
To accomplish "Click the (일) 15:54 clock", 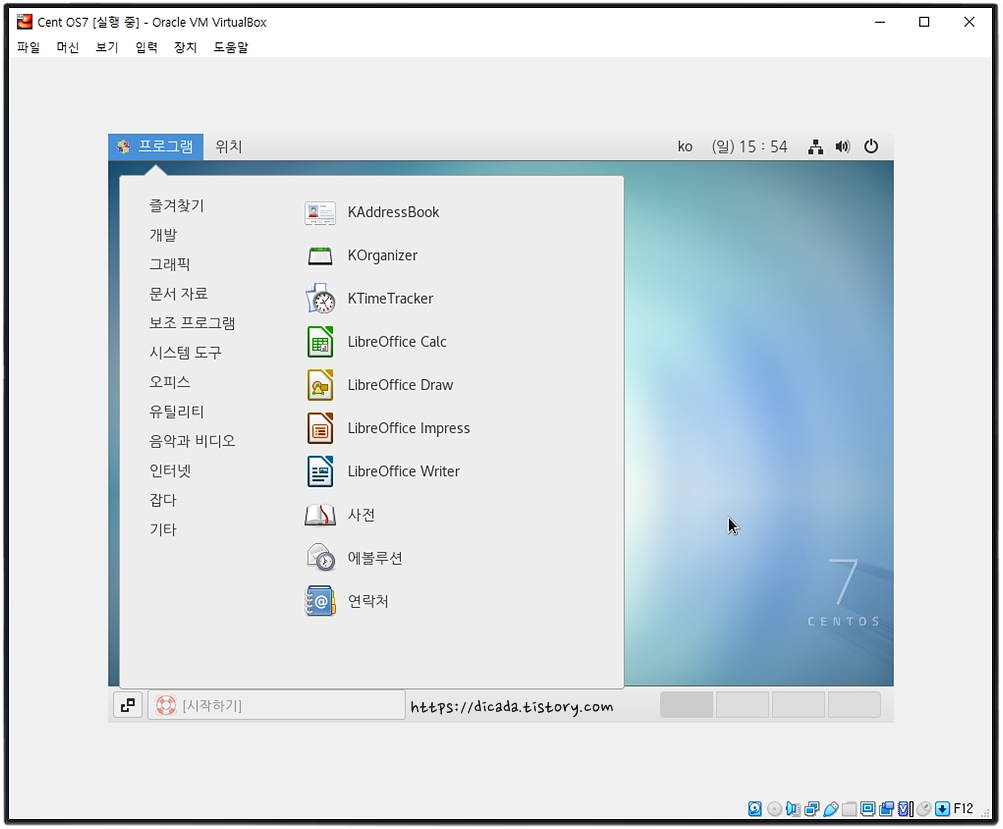I will coord(749,147).
